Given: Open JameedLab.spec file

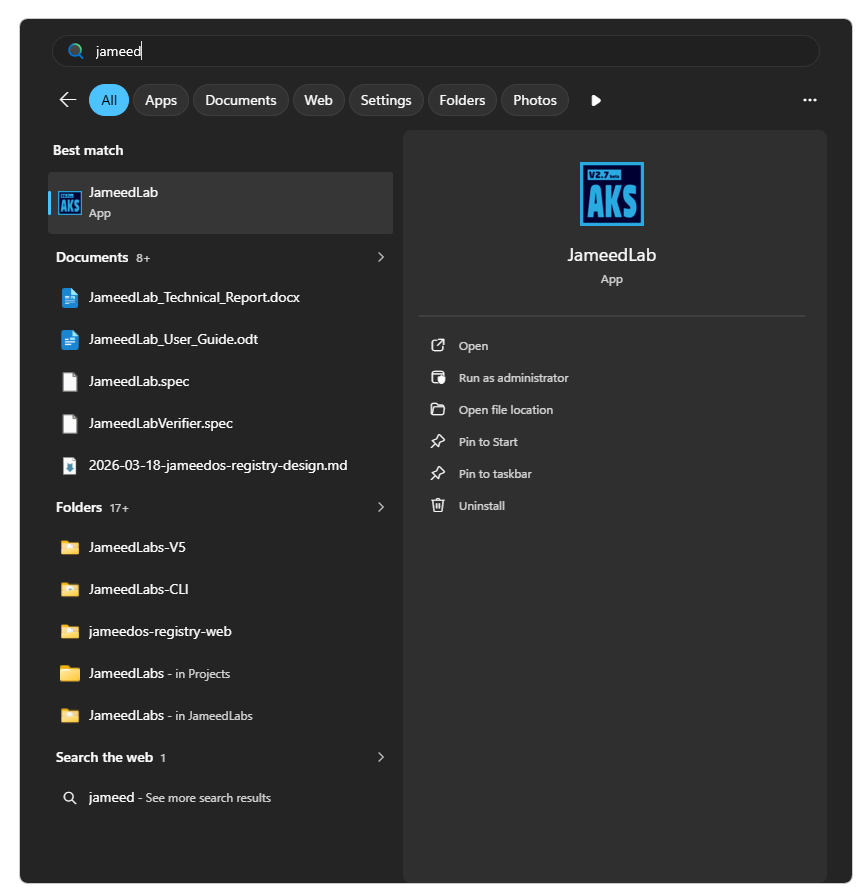Looking at the screenshot, I should [220, 382].
